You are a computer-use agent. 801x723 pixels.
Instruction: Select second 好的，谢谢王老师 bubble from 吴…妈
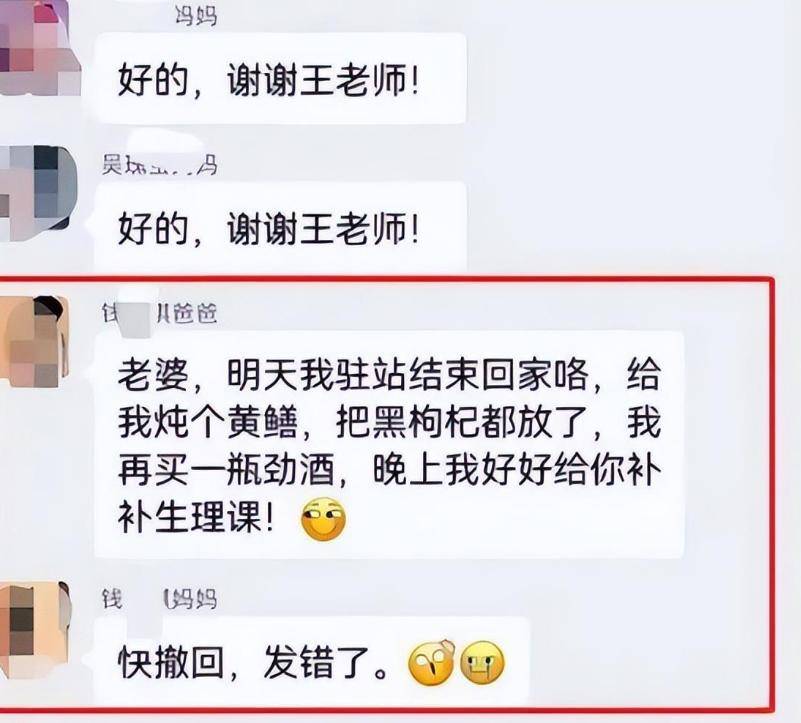click(280, 226)
